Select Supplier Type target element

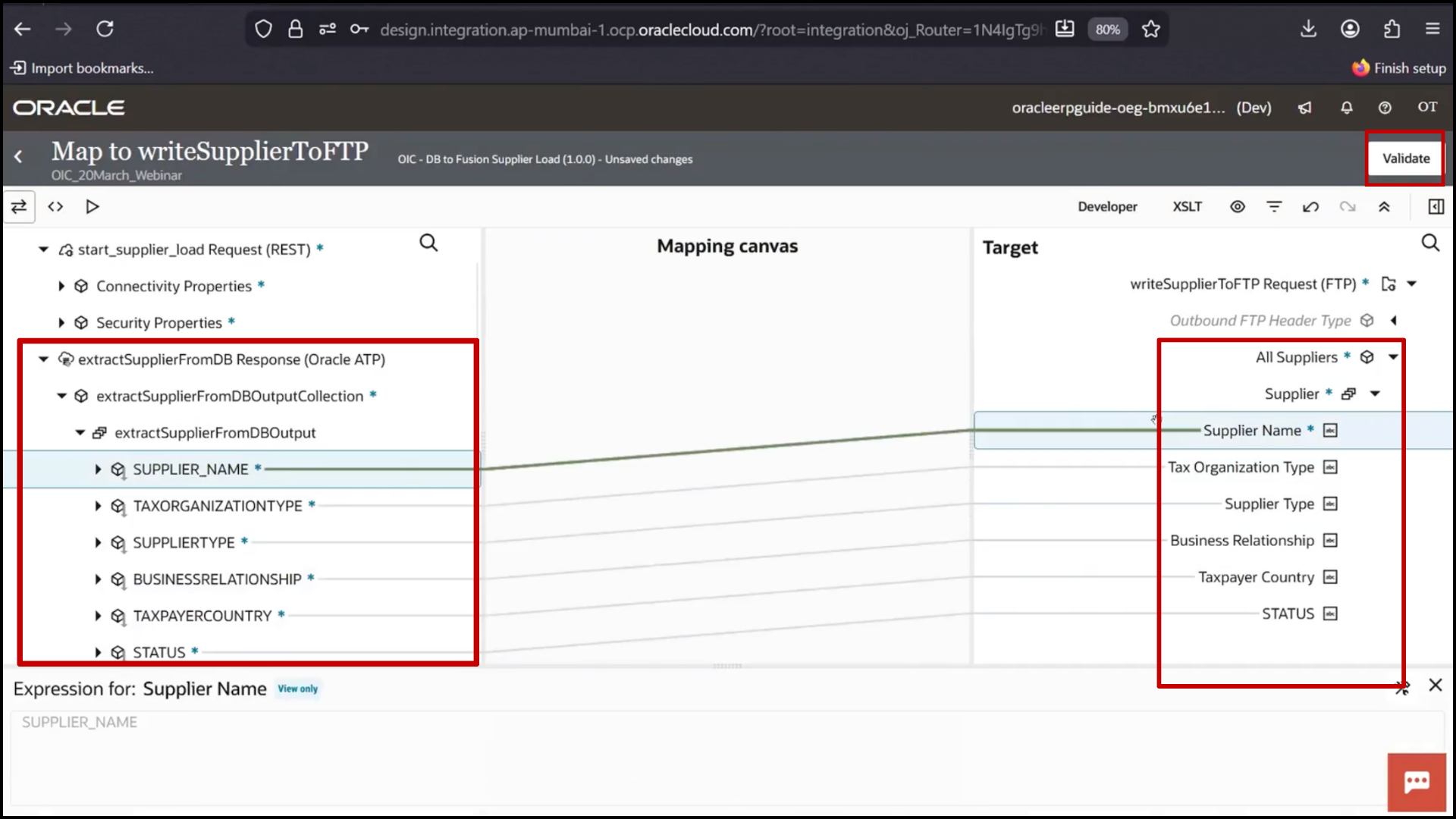point(1269,504)
